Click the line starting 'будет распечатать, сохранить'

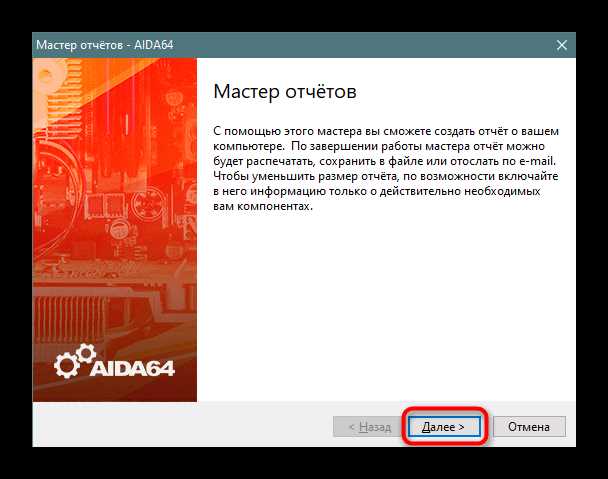point(384,161)
